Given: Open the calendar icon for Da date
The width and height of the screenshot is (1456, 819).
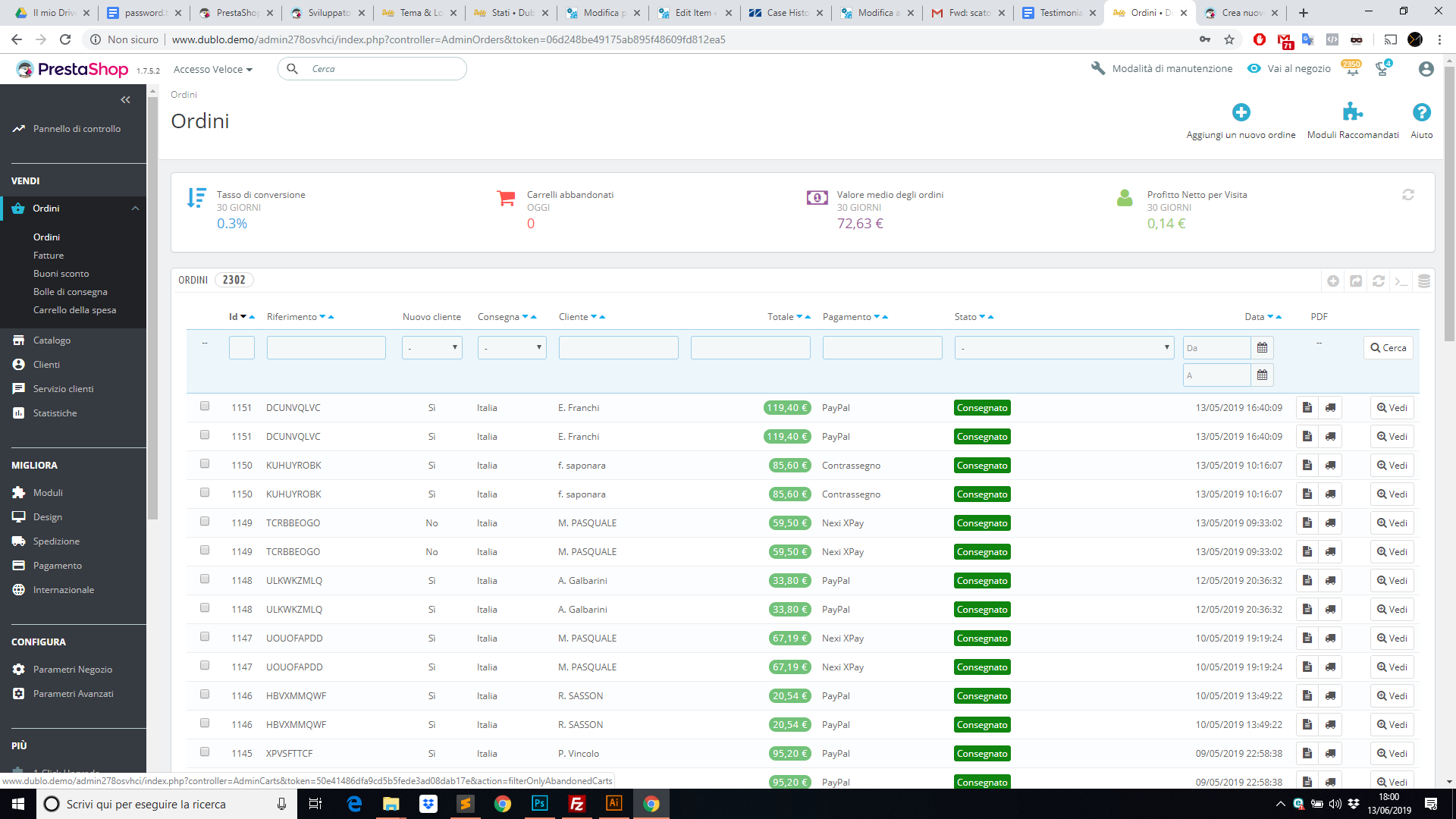Looking at the screenshot, I should pyautogui.click(x=1262, y=348).
